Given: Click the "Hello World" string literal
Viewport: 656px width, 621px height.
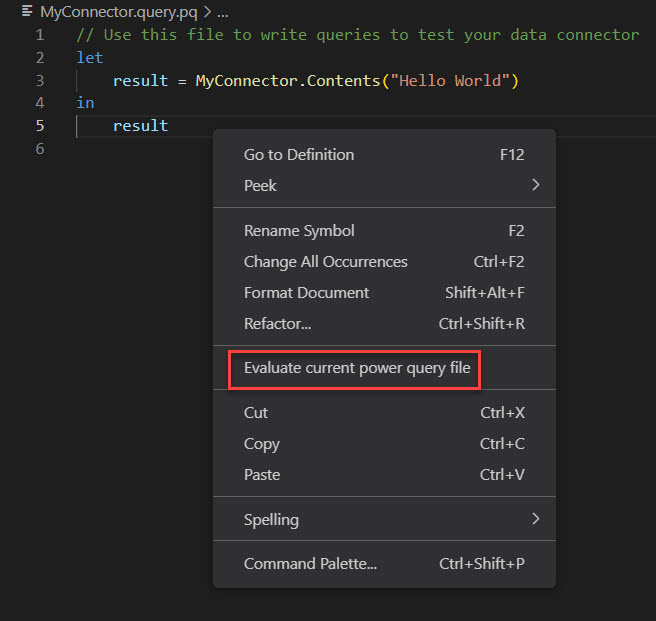Looking at the screenshot, I should (x=450, y=80).
